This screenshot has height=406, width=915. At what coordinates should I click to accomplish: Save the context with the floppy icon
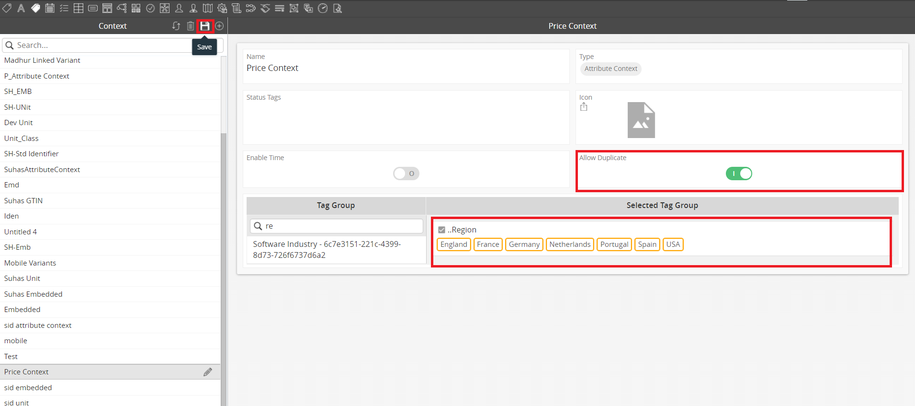(205, 26)
